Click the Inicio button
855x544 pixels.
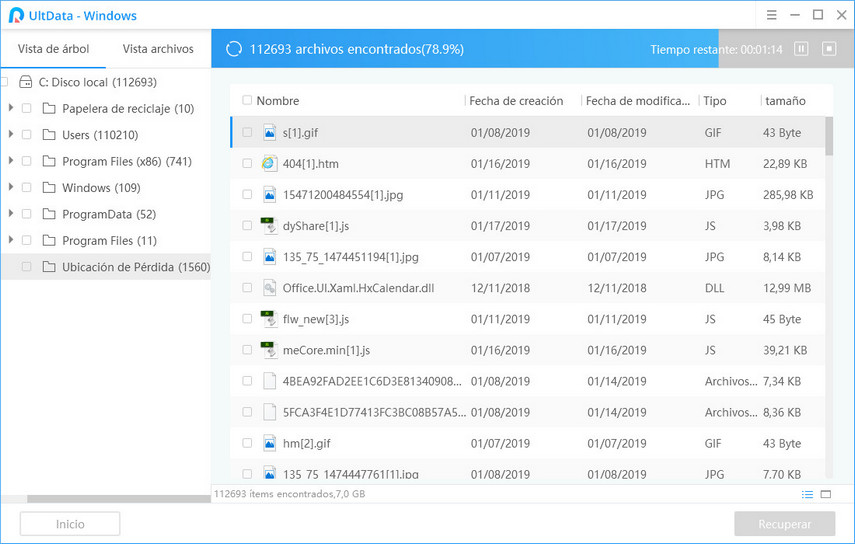tap(70, 524)
